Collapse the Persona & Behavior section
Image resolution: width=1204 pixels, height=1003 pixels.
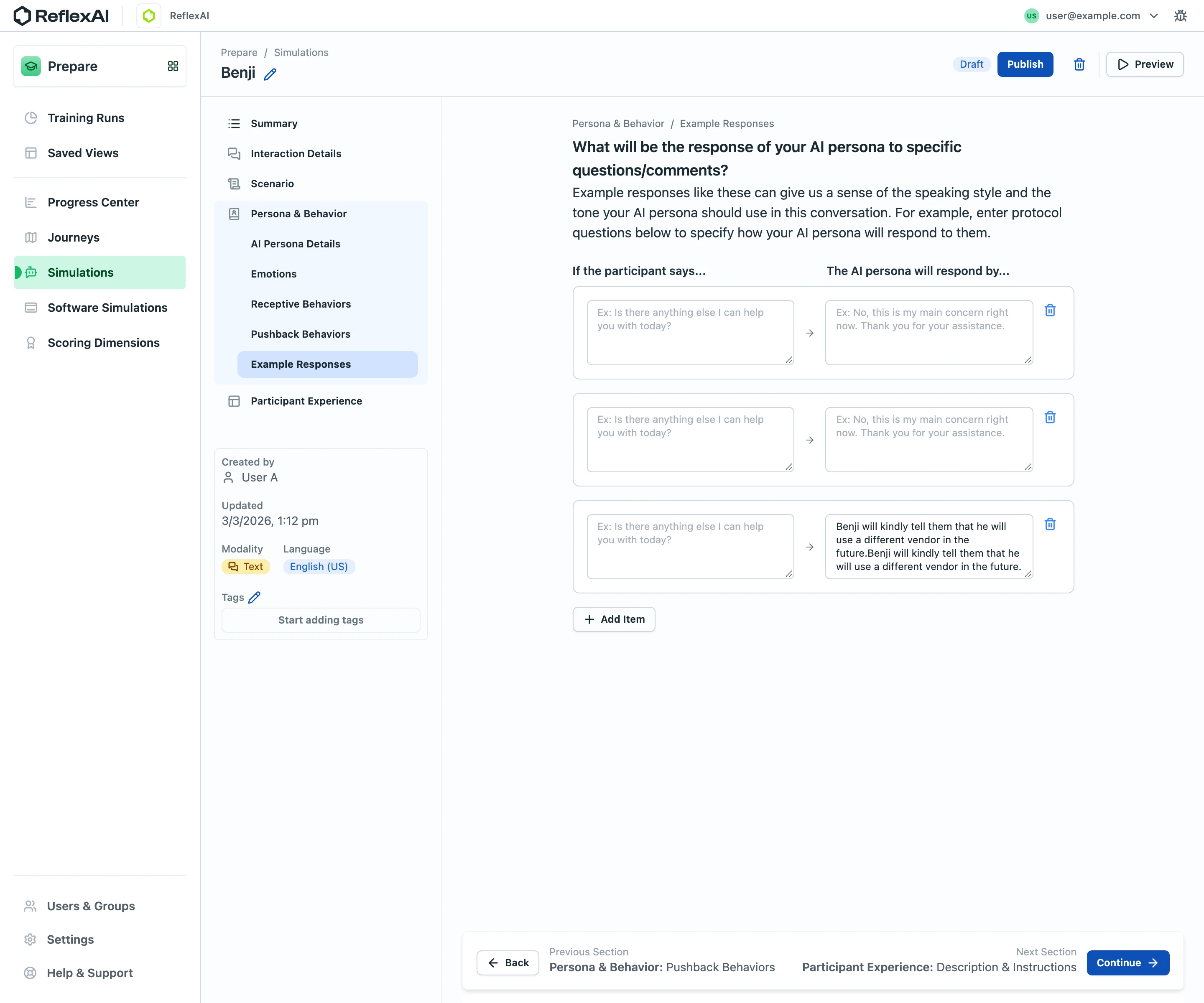pos(321,214)
